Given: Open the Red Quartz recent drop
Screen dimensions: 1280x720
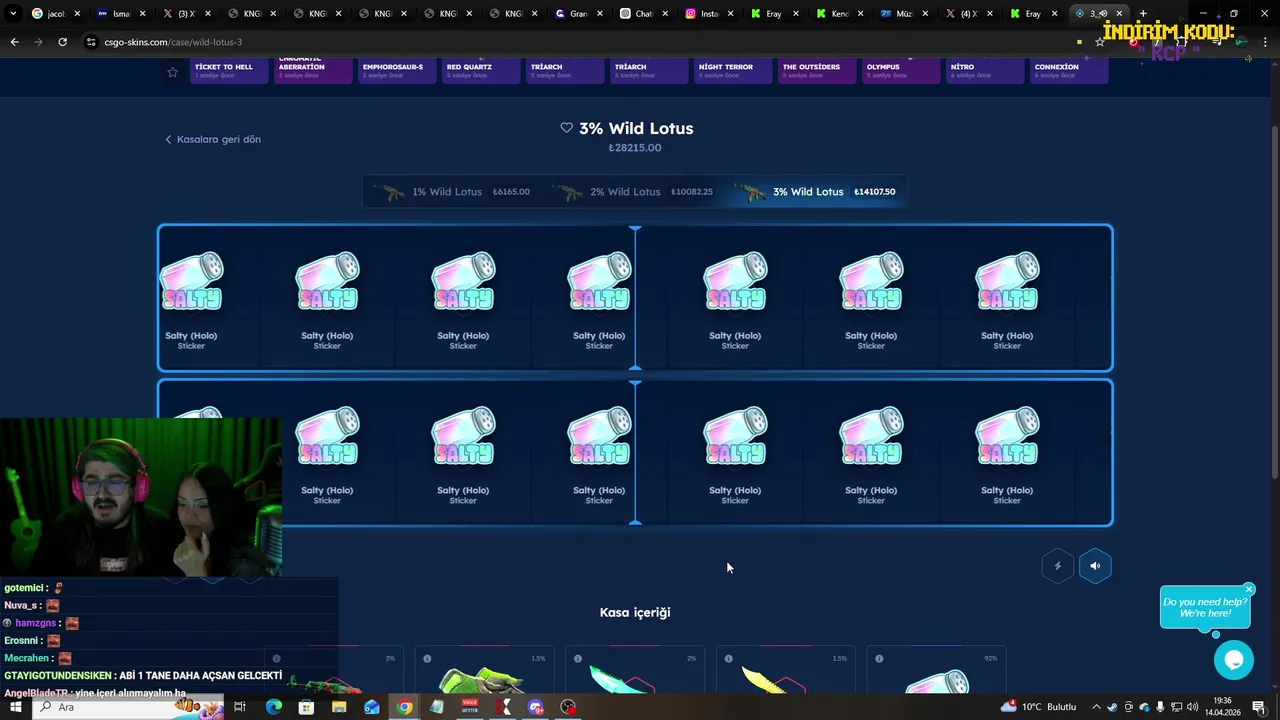Looking at the screenshot, I should tap(481, 70).
